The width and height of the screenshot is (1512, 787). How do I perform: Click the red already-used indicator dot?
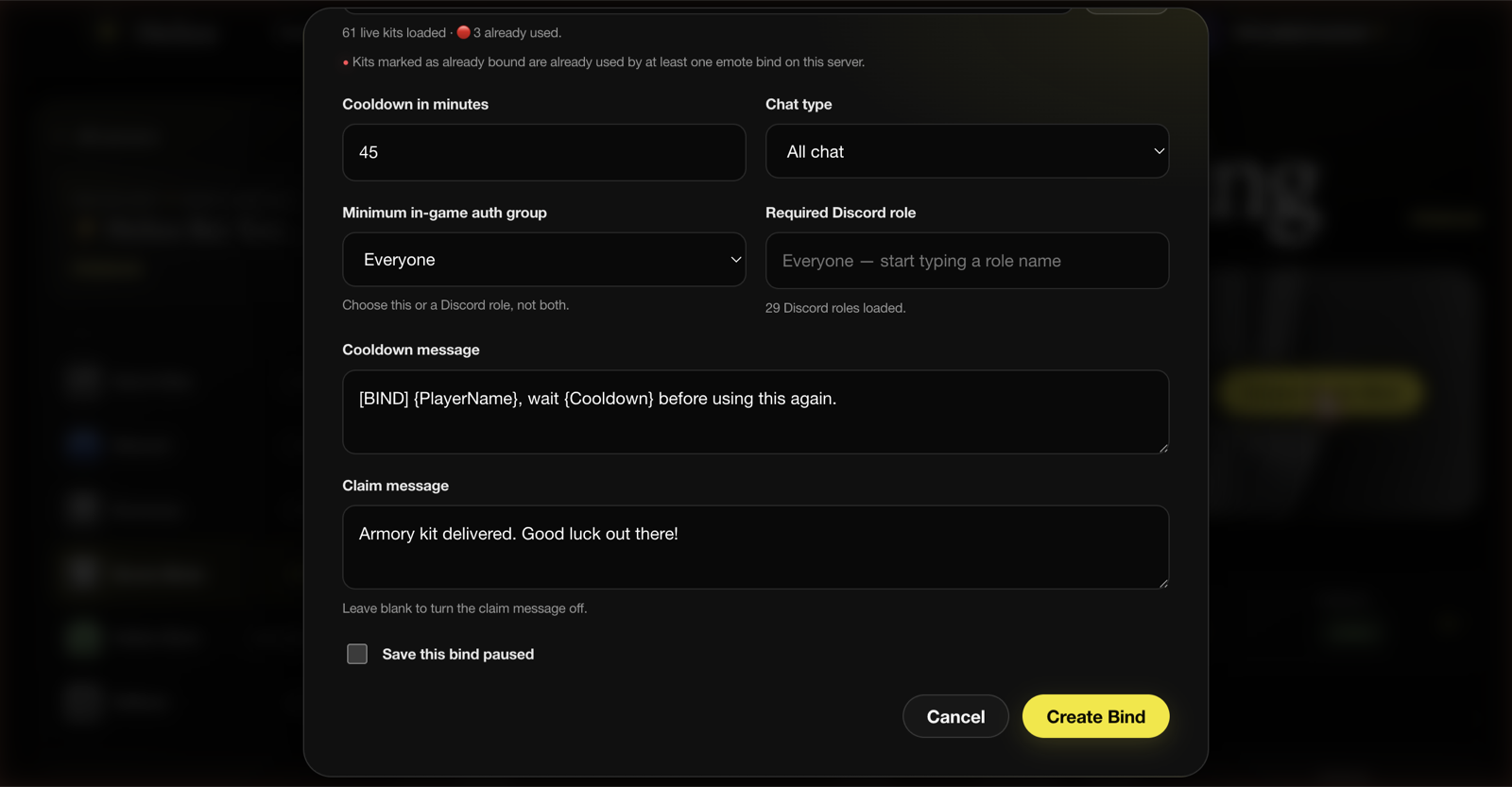(x=463, y=32)
